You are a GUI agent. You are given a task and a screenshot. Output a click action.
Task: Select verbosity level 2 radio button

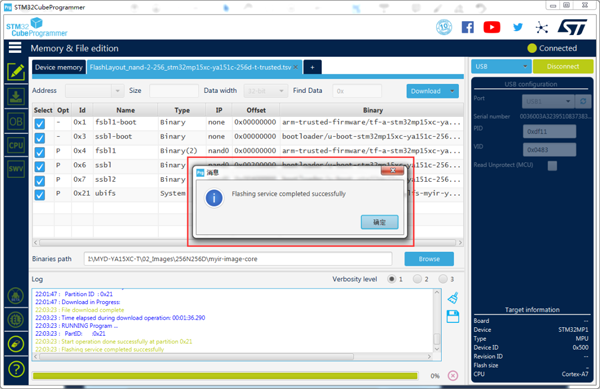click(x=417, y=279)
